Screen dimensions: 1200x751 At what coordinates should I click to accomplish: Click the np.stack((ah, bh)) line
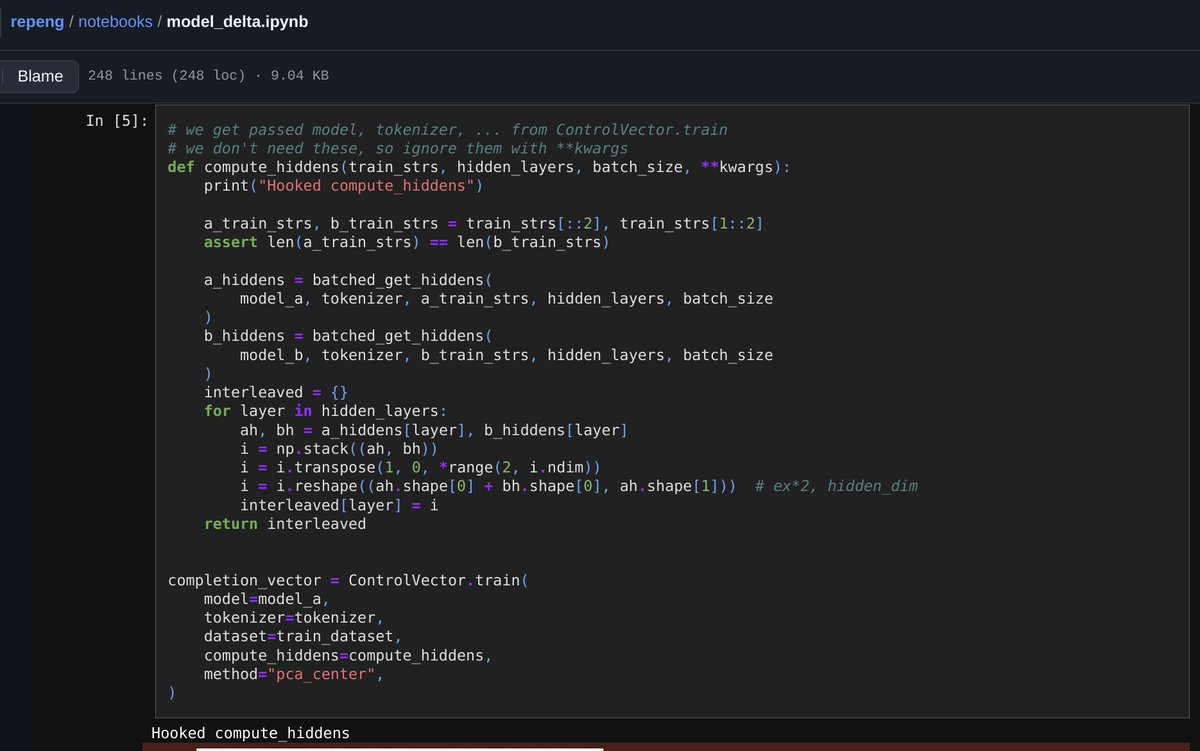point(338,449)
